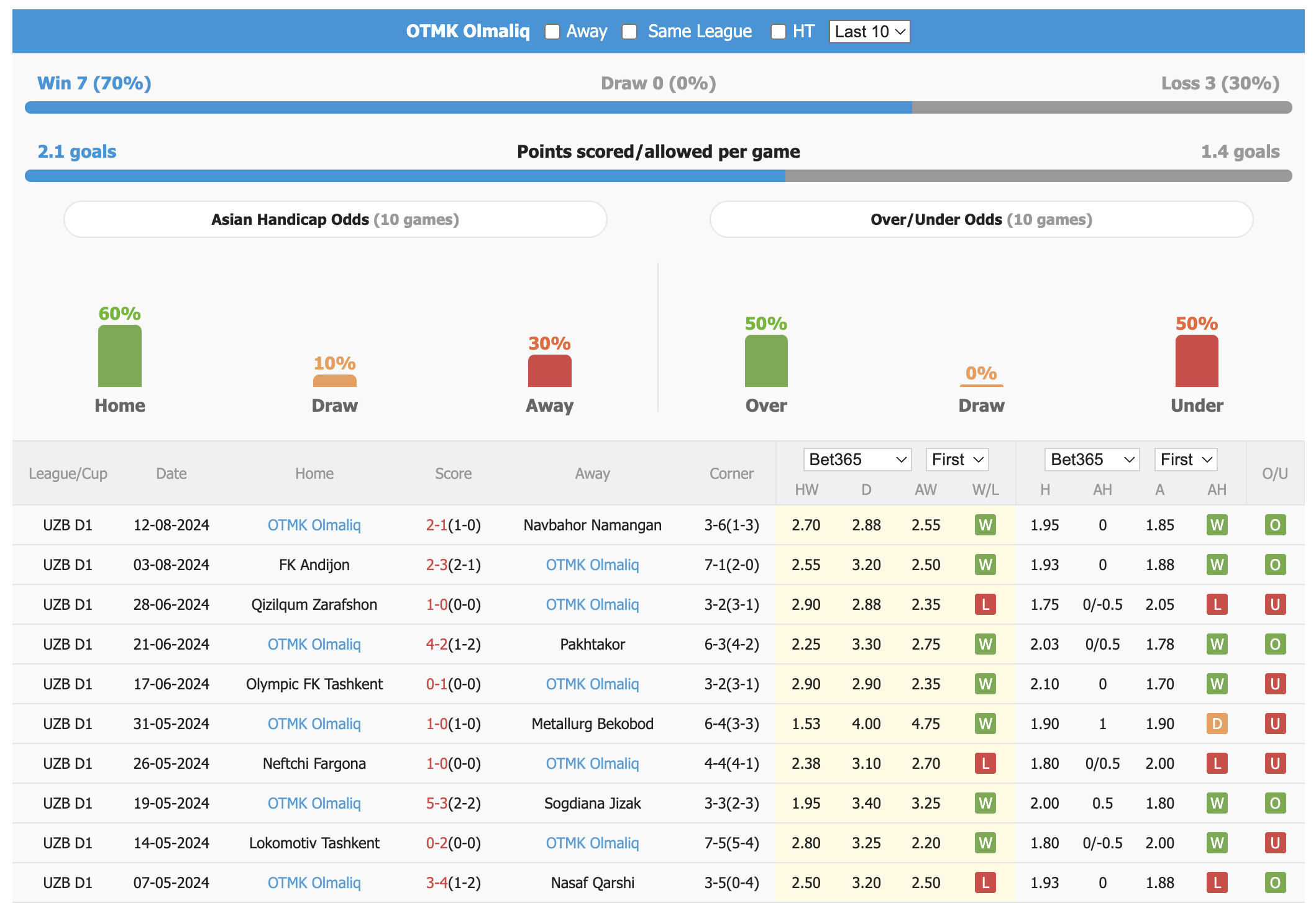Click the red U badge in 14-05-2024 row
The height and width of the screenshot is (903, 1316).
tap(1275, 843)
